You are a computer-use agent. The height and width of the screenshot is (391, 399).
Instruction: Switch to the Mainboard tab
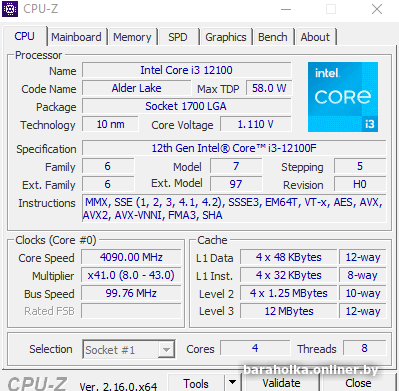click(x=76, y=37)
